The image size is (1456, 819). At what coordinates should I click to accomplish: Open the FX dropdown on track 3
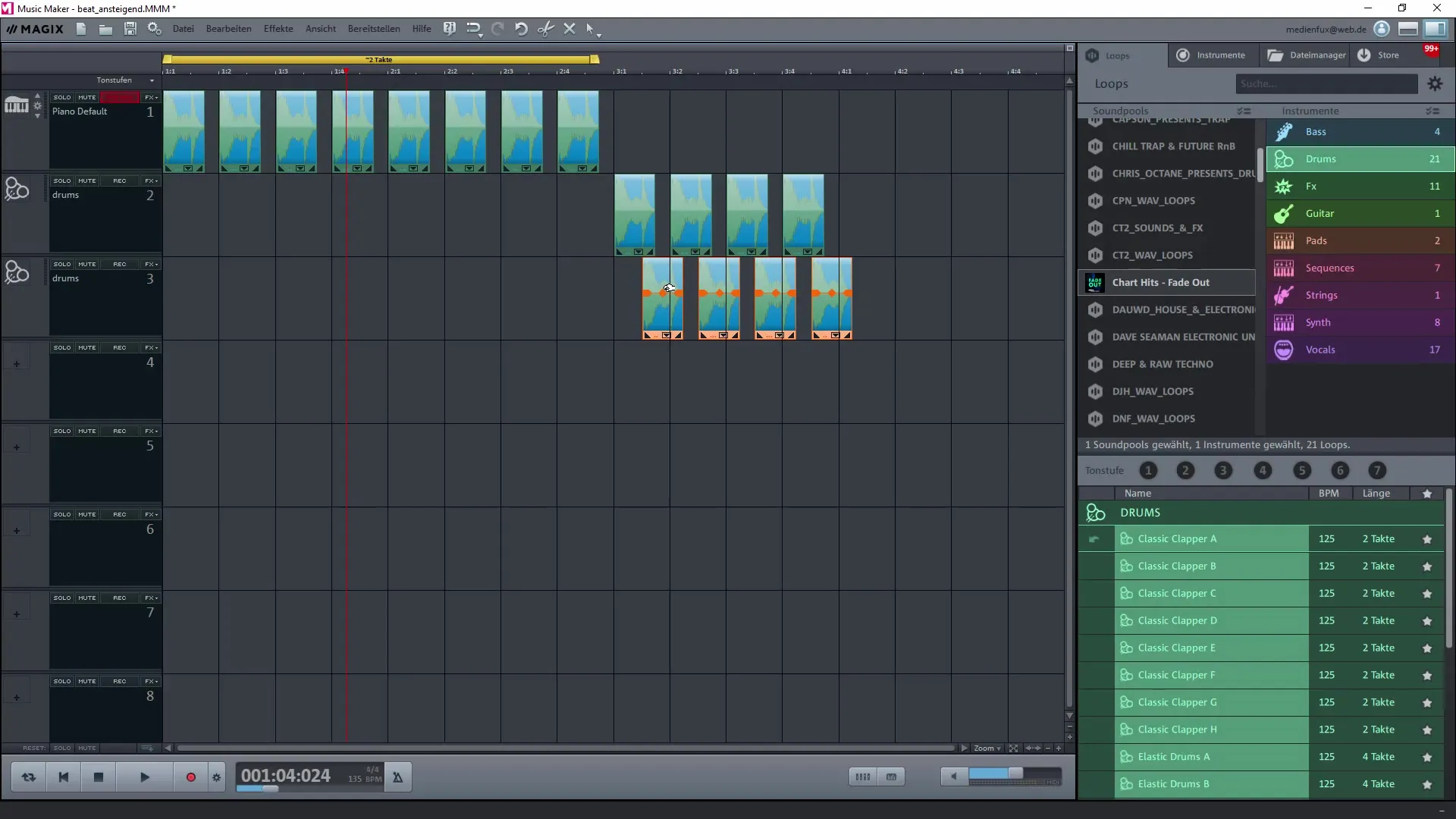152,264
